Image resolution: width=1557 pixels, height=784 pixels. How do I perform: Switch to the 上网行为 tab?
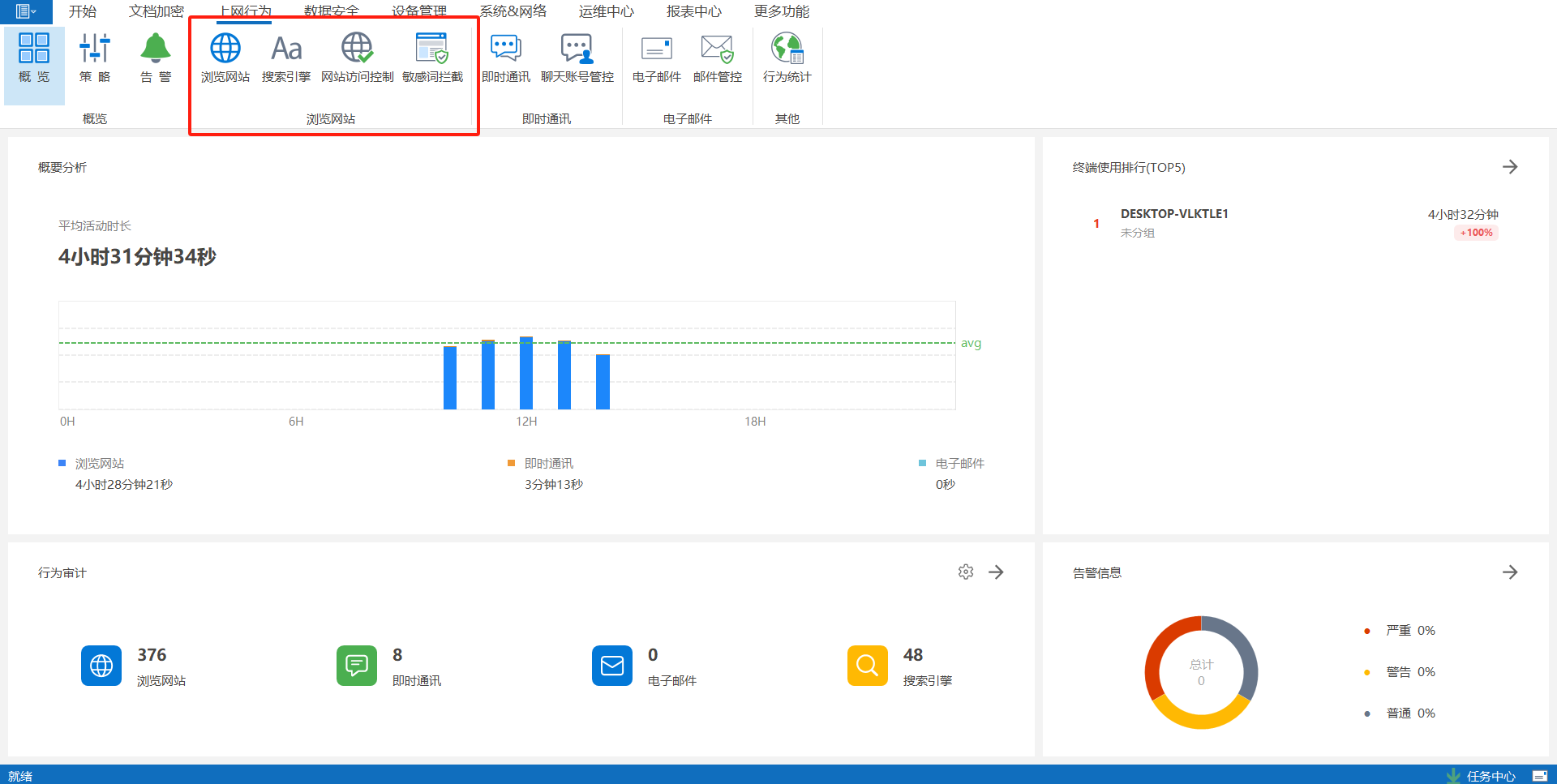245,11
